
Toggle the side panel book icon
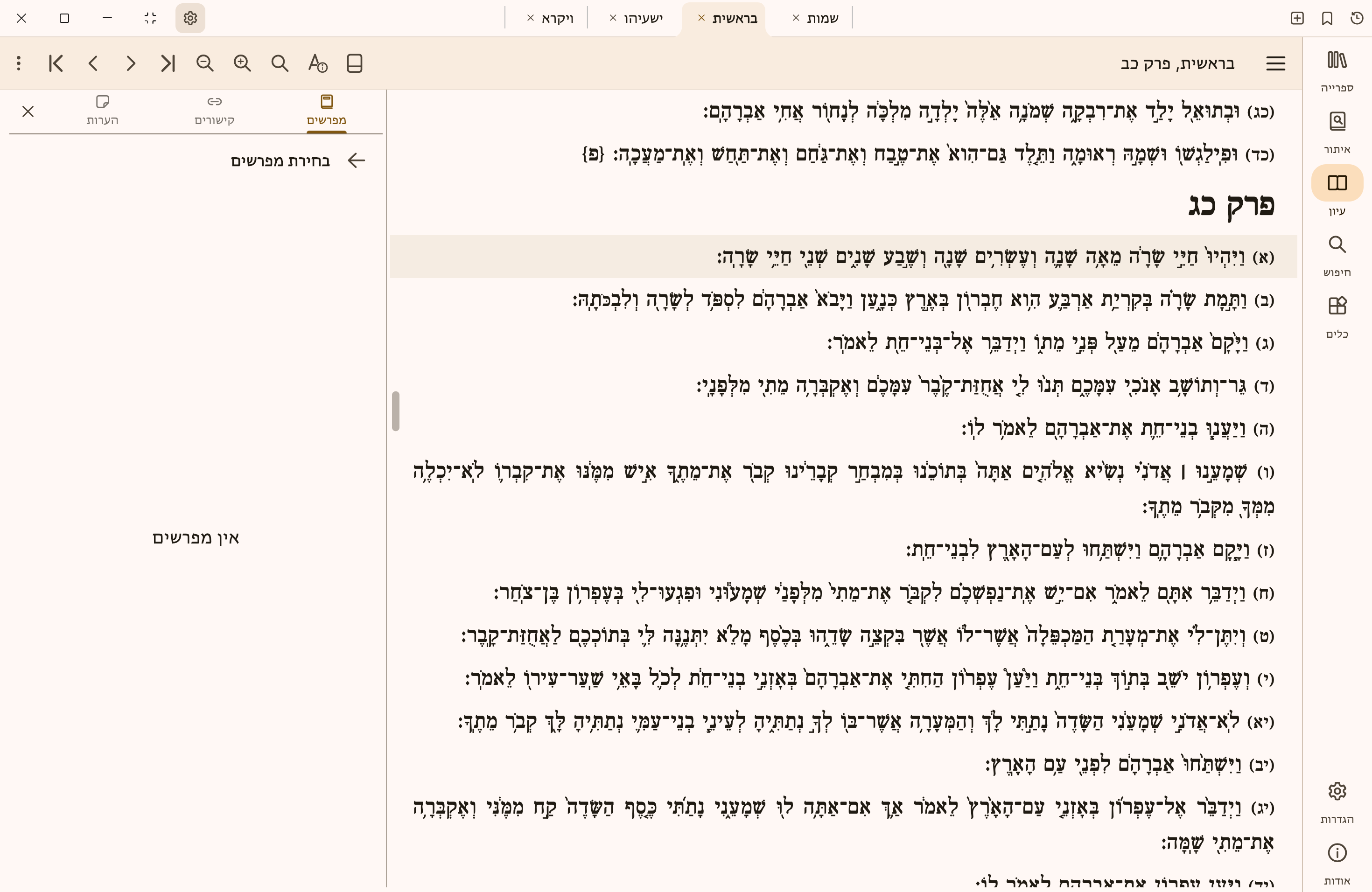click(355, 63)
